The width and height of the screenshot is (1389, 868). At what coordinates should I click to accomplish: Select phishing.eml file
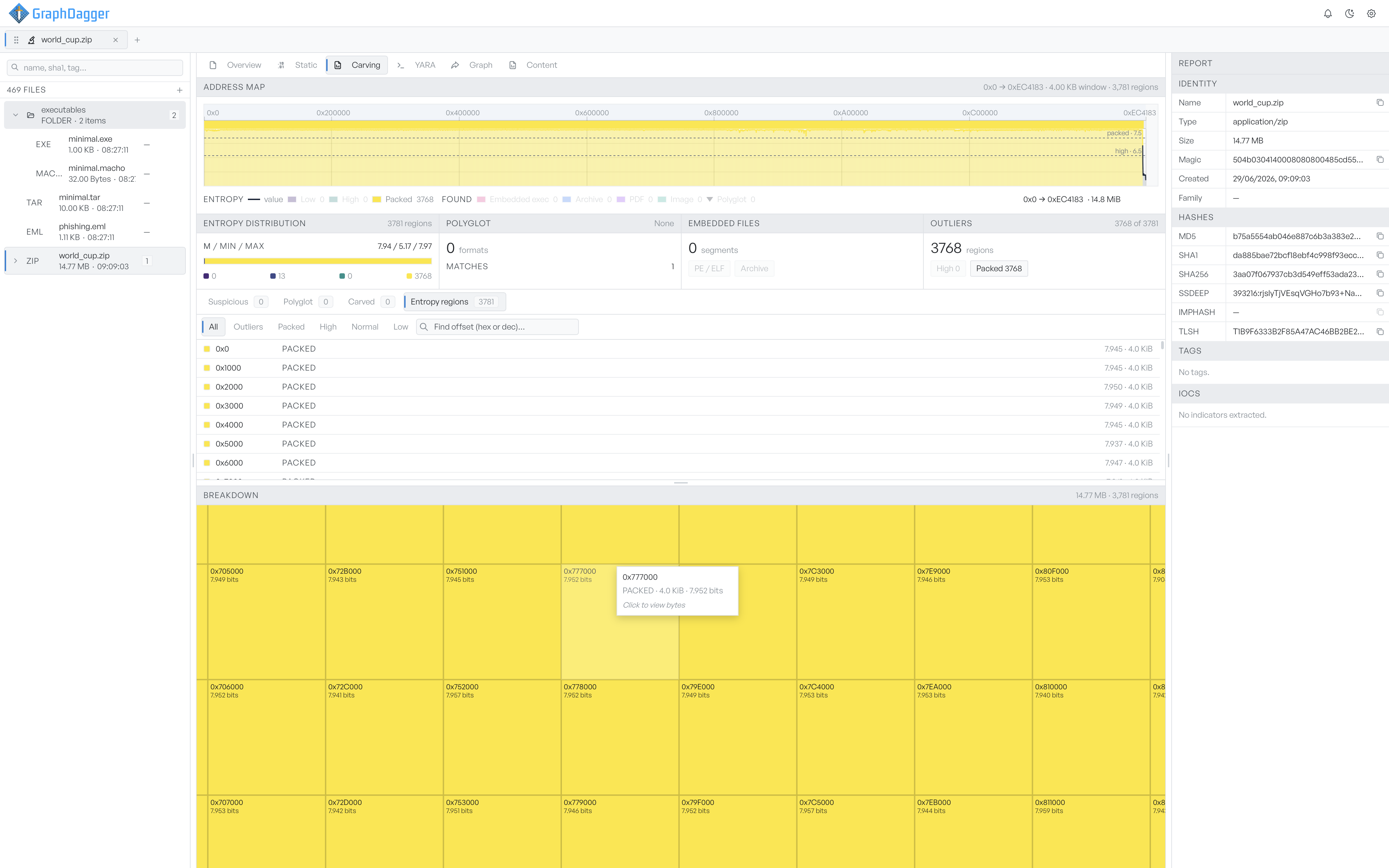[95, 232]
